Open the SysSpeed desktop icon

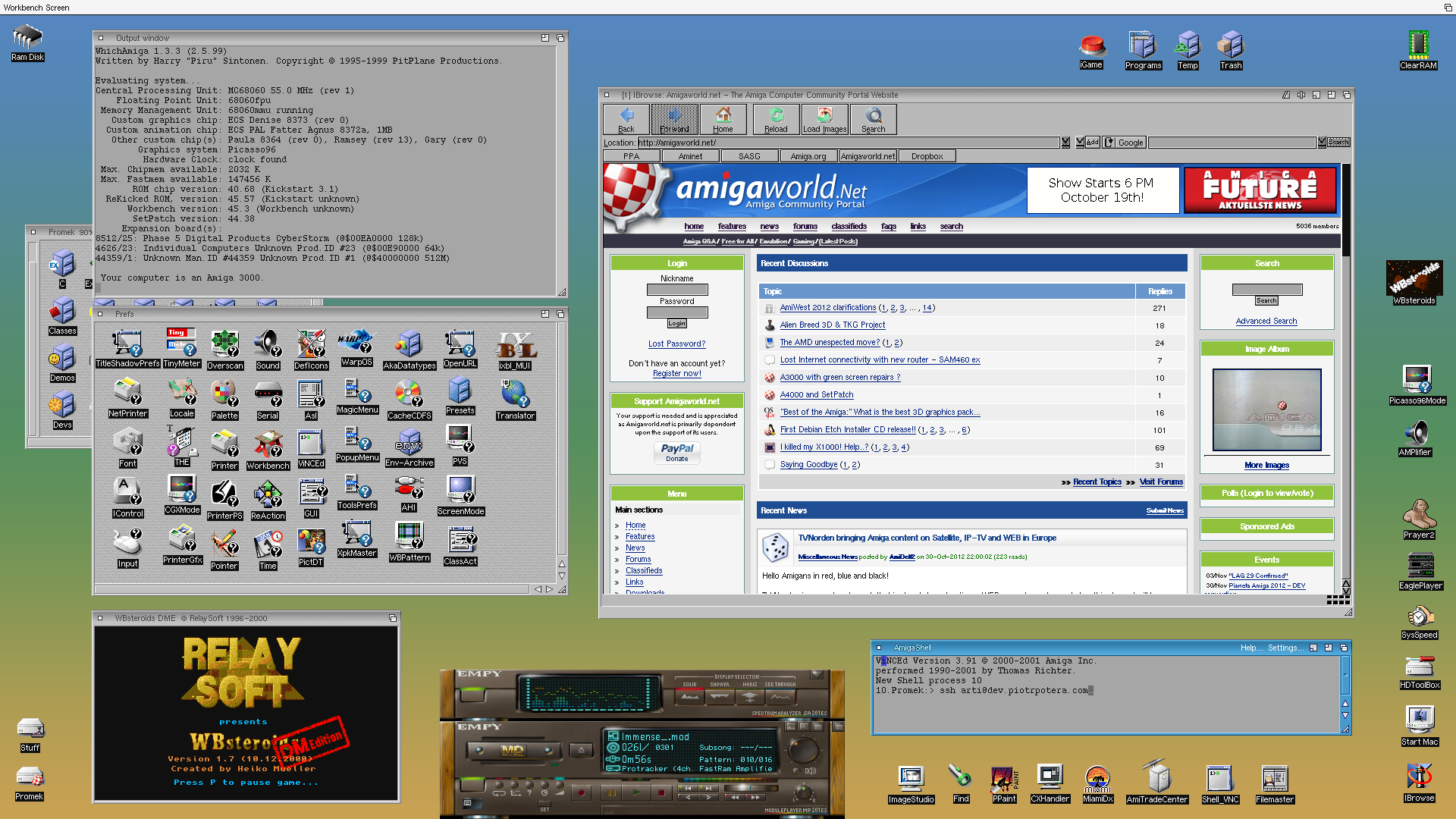[x=1419, y=622]
